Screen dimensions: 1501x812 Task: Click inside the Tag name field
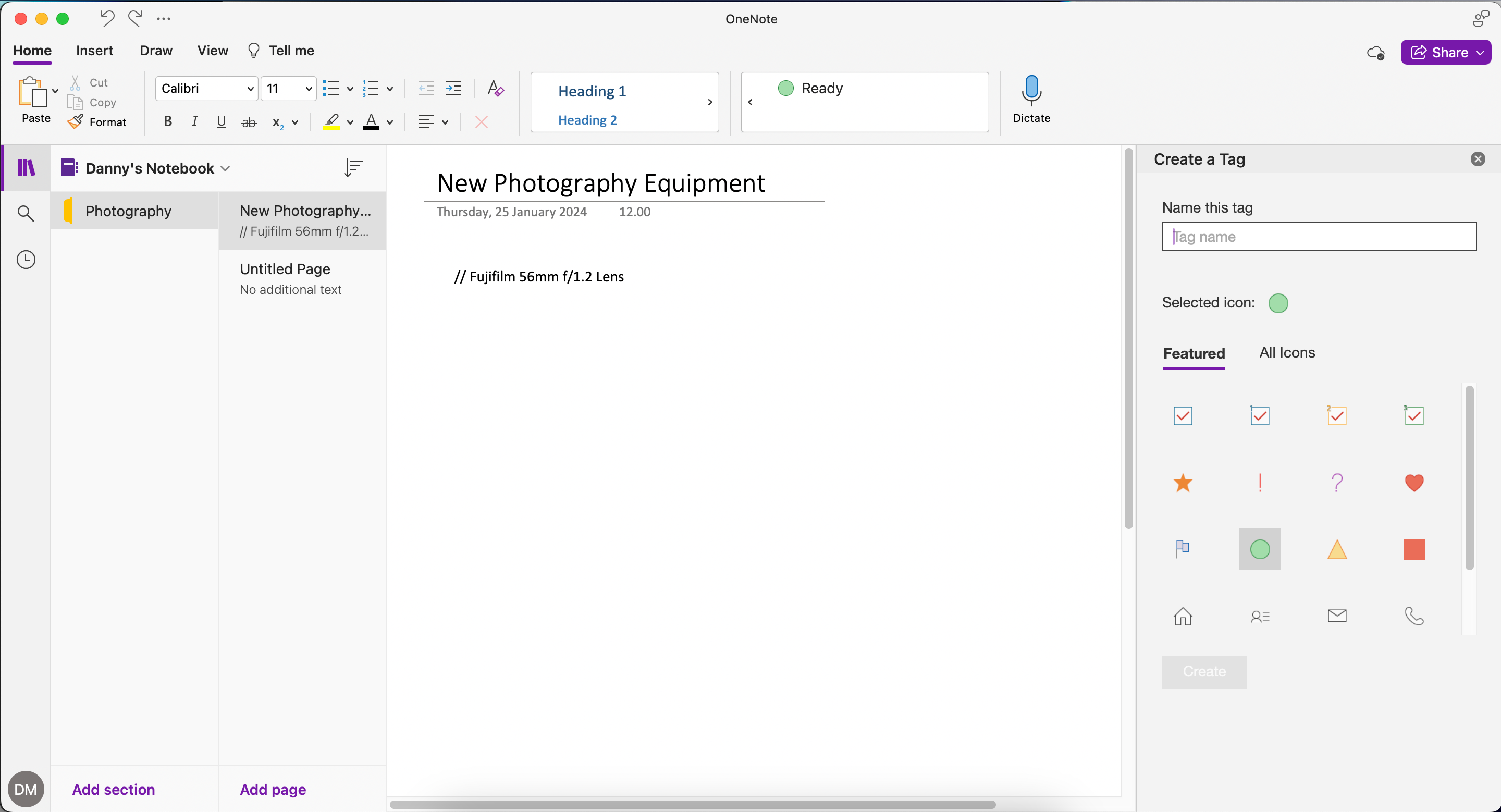[1319, 237]
